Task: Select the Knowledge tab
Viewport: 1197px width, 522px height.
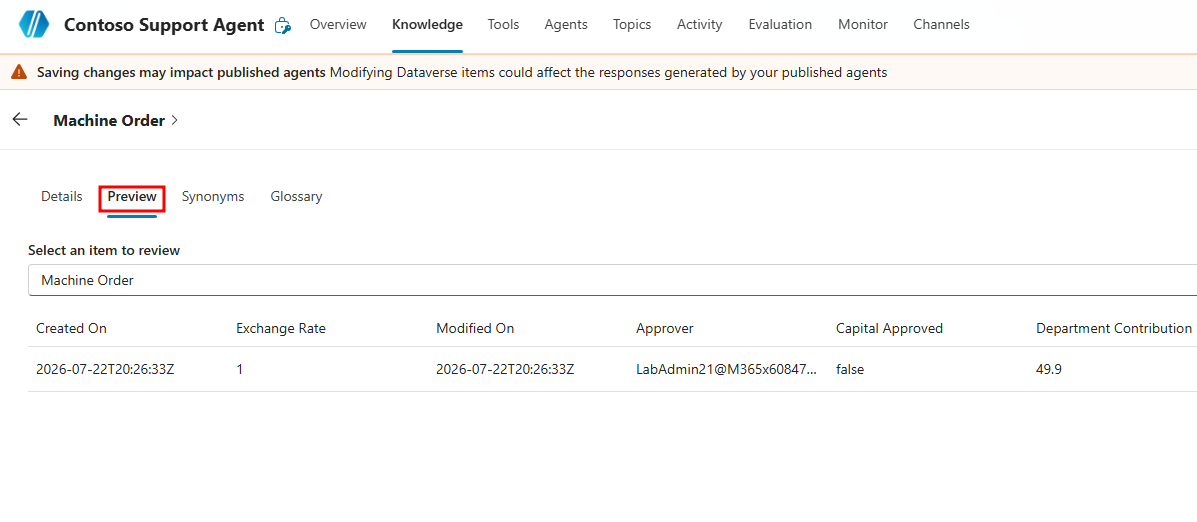Action: [428, 24]
